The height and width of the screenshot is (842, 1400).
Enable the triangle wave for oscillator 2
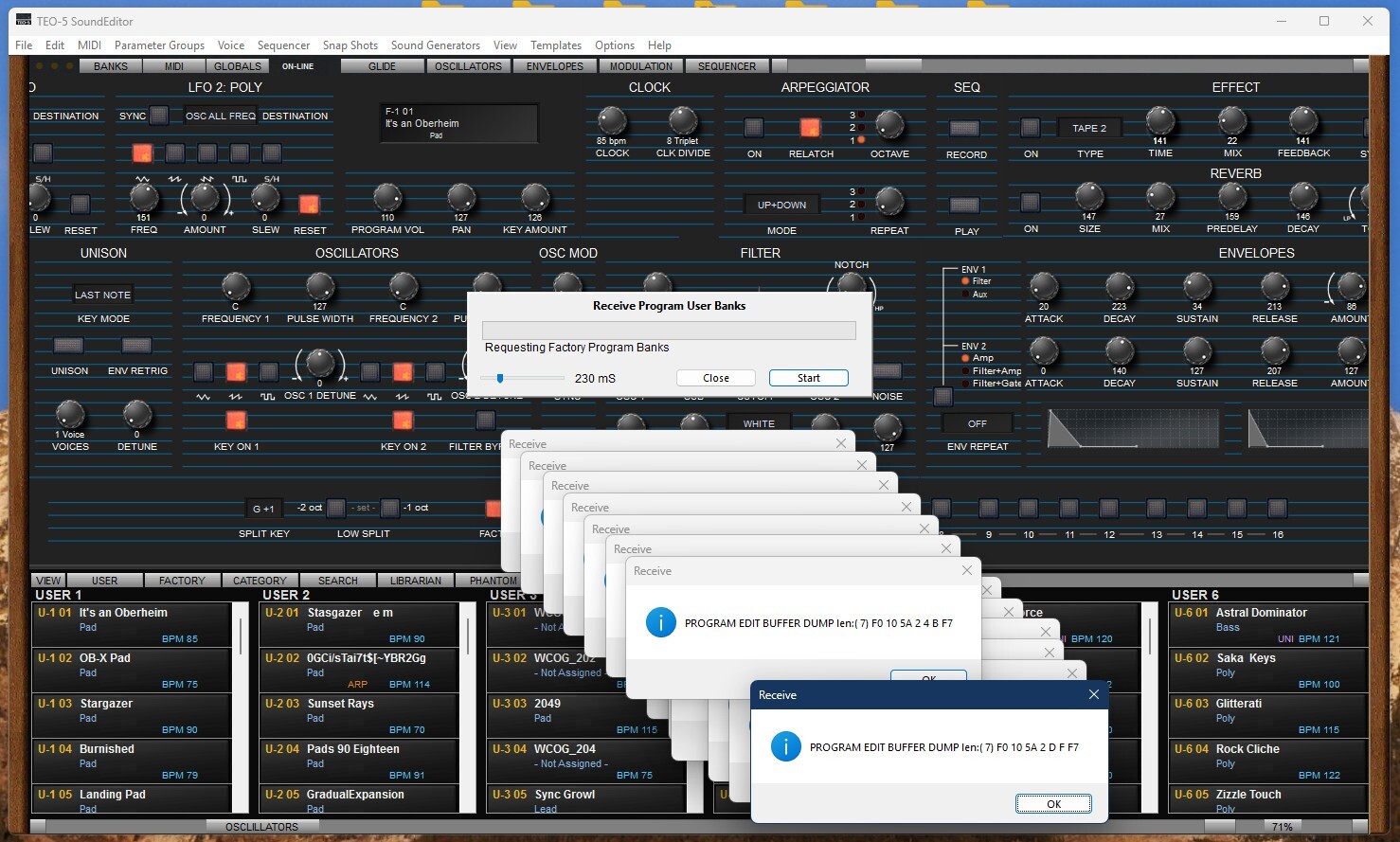point(370,371)
